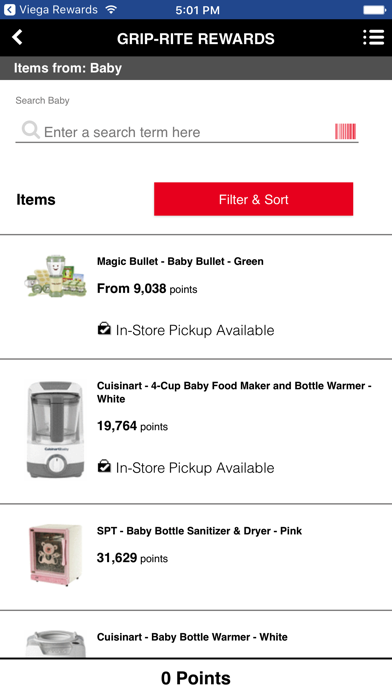Tap the Cuisinart food maker pickup bag icon
The width and height of the screenshot is (392, 696).
(x=104, y=467)
